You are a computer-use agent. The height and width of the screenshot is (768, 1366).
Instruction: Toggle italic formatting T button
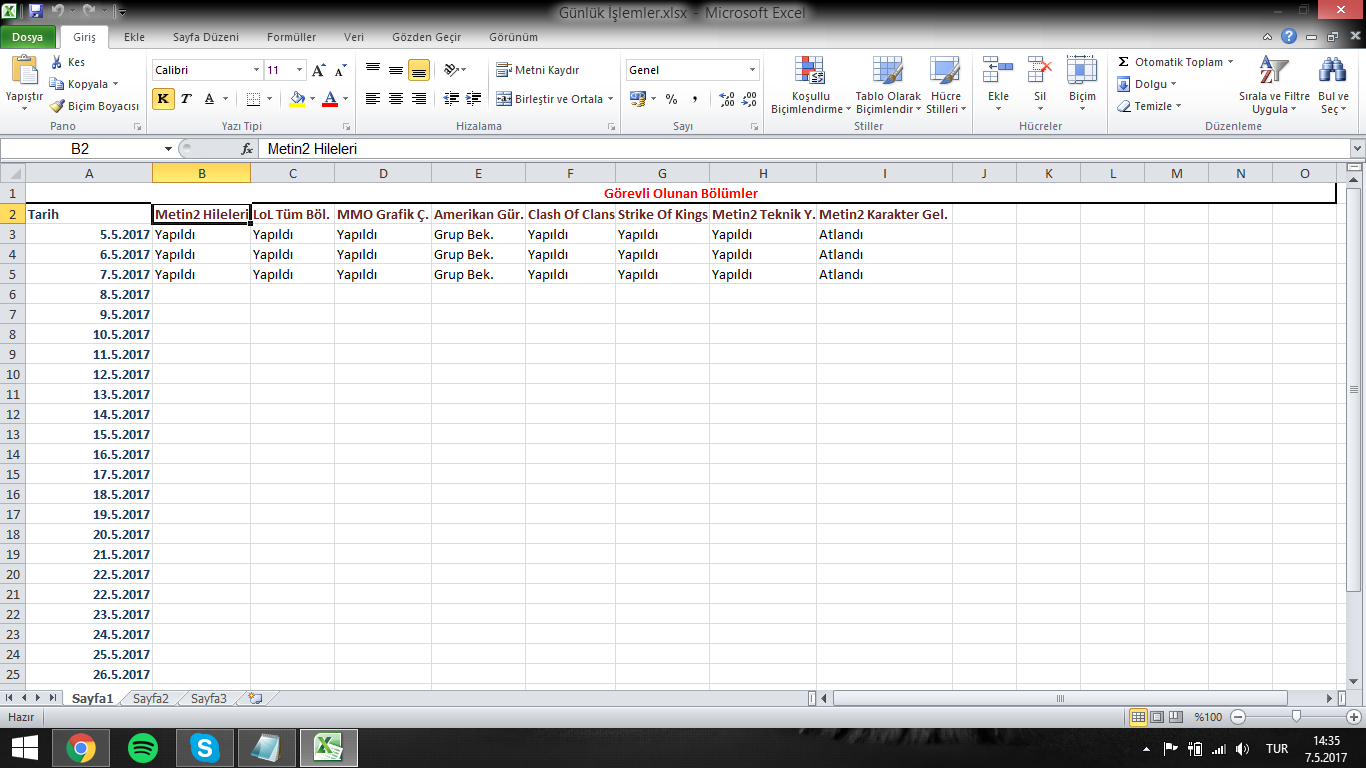click(x=186, y=98)
